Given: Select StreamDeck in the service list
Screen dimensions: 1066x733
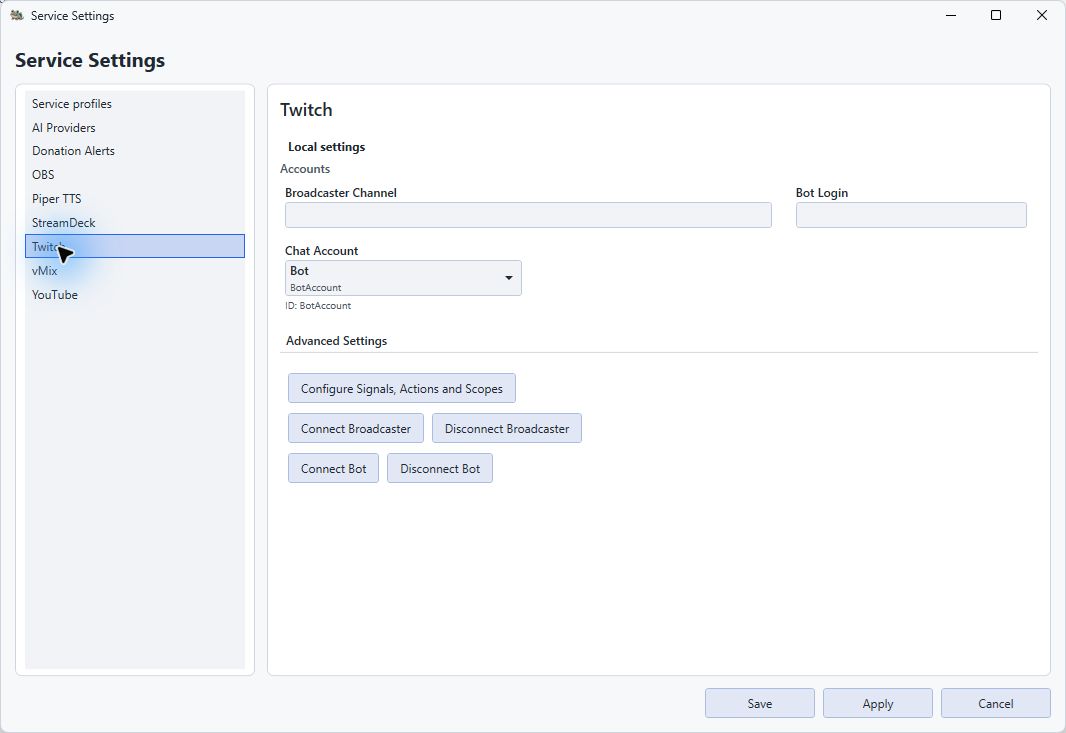Looking at the screenshot, I should click(135, 222).
